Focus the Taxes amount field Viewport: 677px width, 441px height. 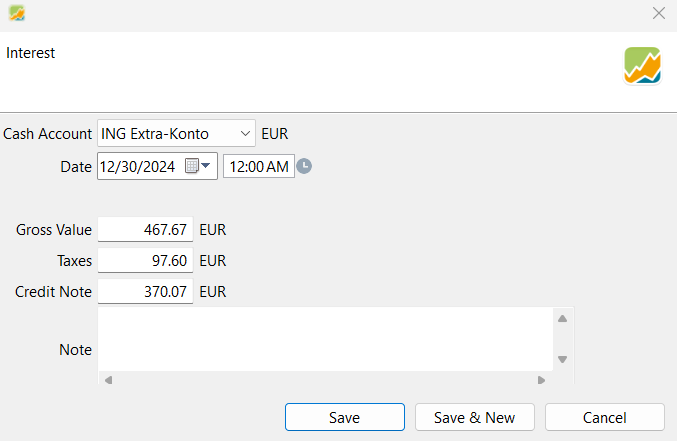click(x=146, y=261)
